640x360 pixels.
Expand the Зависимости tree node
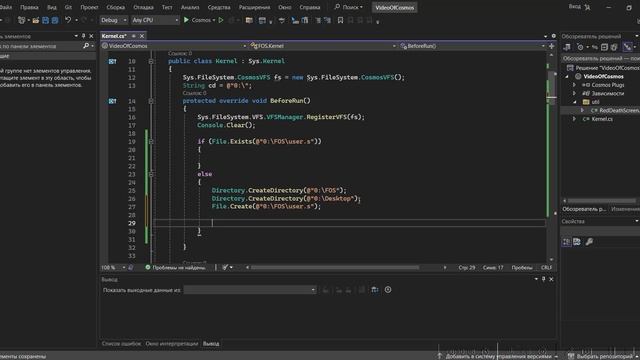pyautogui.click(x=574, y=93)
